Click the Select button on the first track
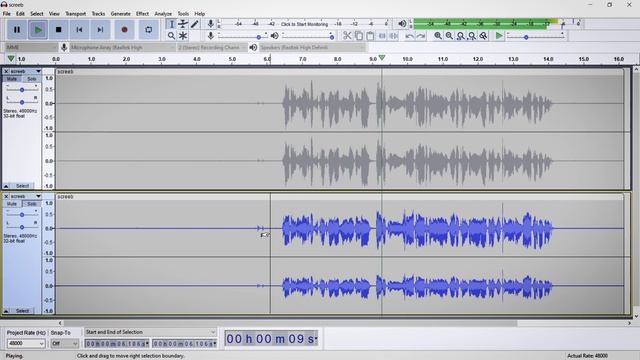 (22, 186)
